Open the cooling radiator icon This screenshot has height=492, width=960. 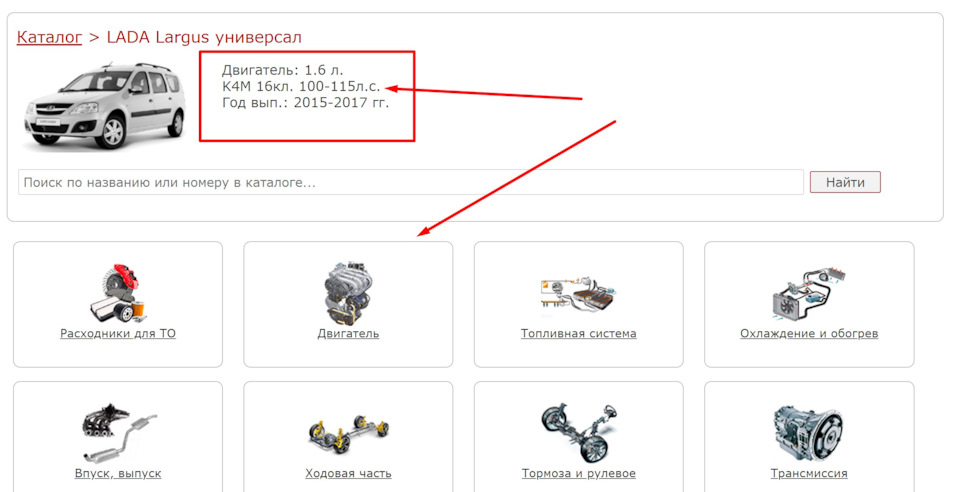coord(809,294)
